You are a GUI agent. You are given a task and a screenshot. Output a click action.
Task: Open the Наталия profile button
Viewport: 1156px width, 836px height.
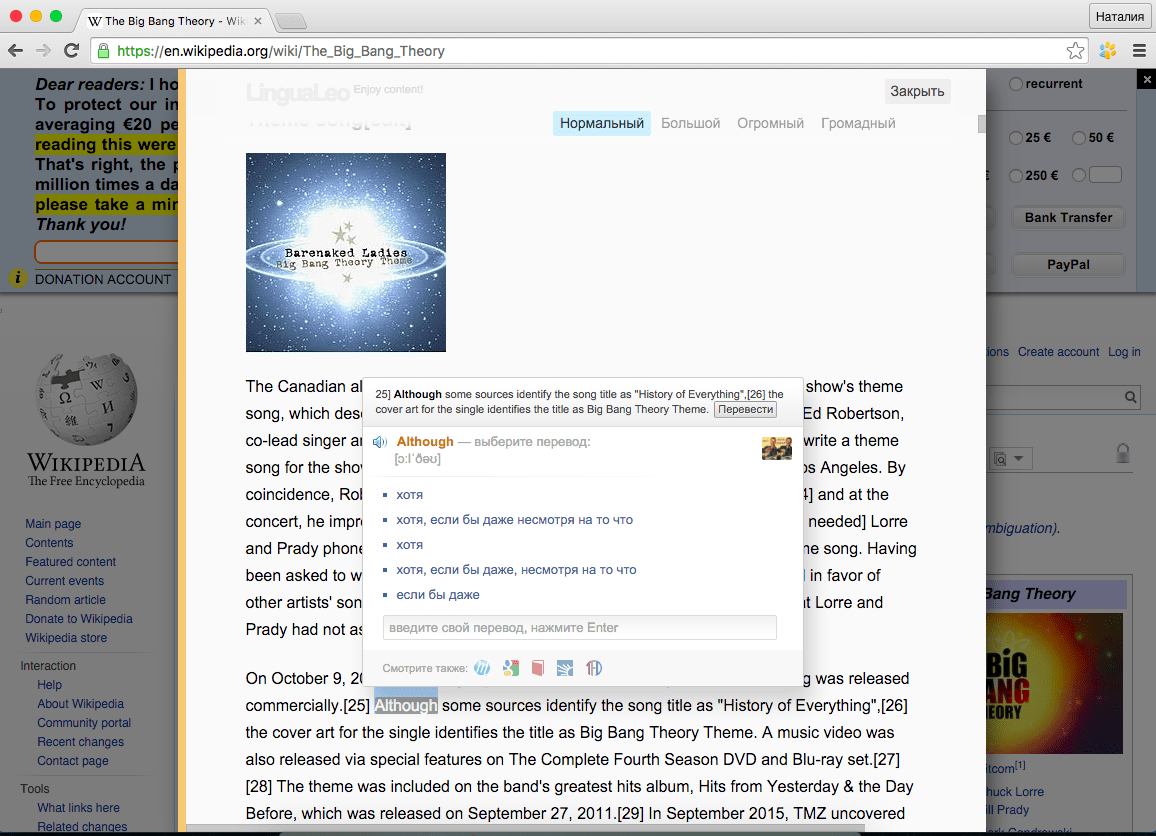[1119, 16]
